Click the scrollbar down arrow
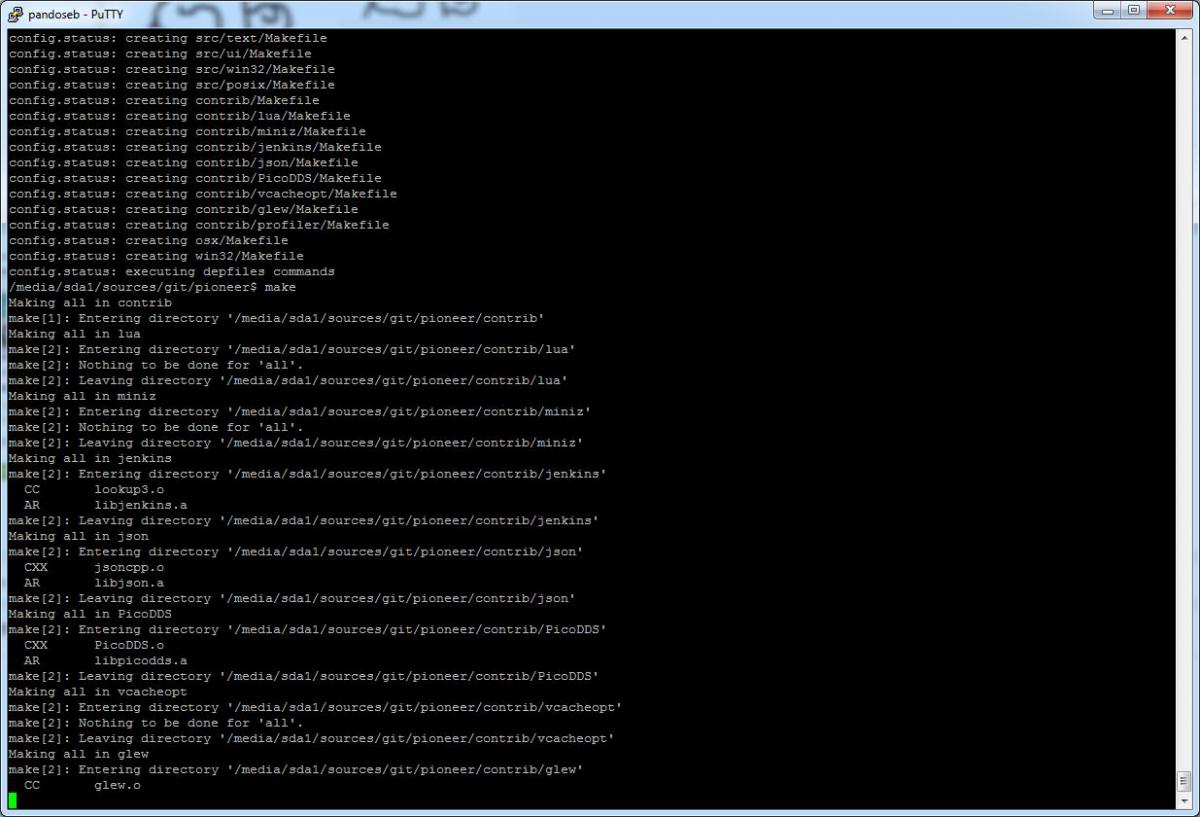The image size is (1200, 817). [x=1184, y=802]
